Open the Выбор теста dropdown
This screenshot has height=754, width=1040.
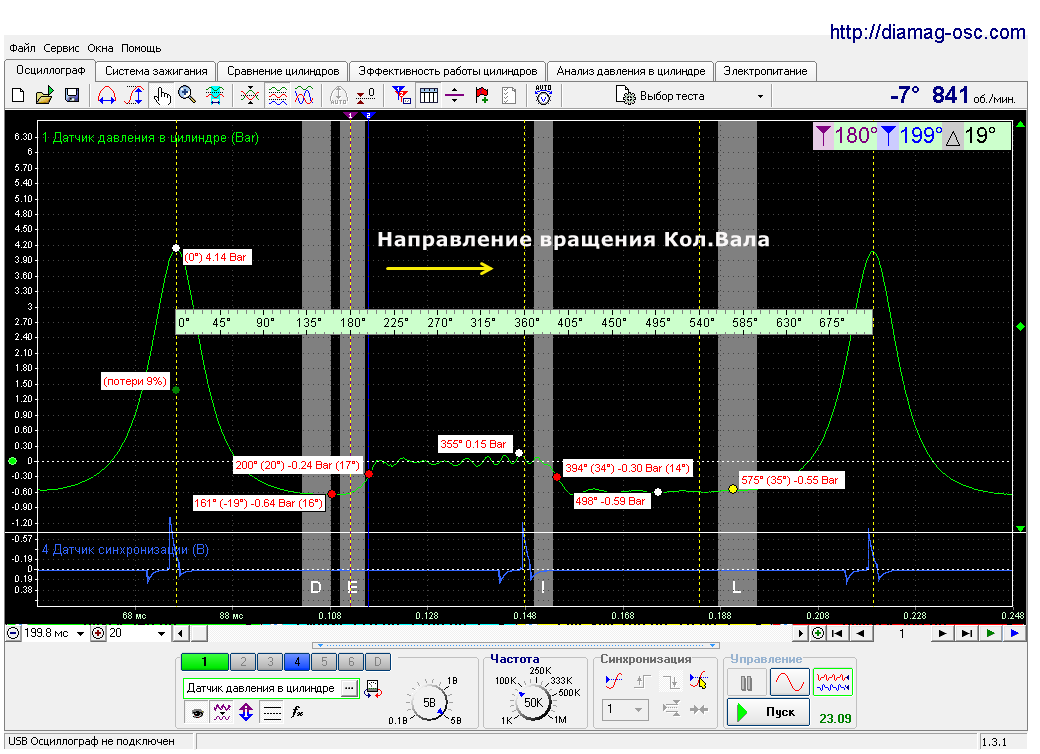pos(760,96)
